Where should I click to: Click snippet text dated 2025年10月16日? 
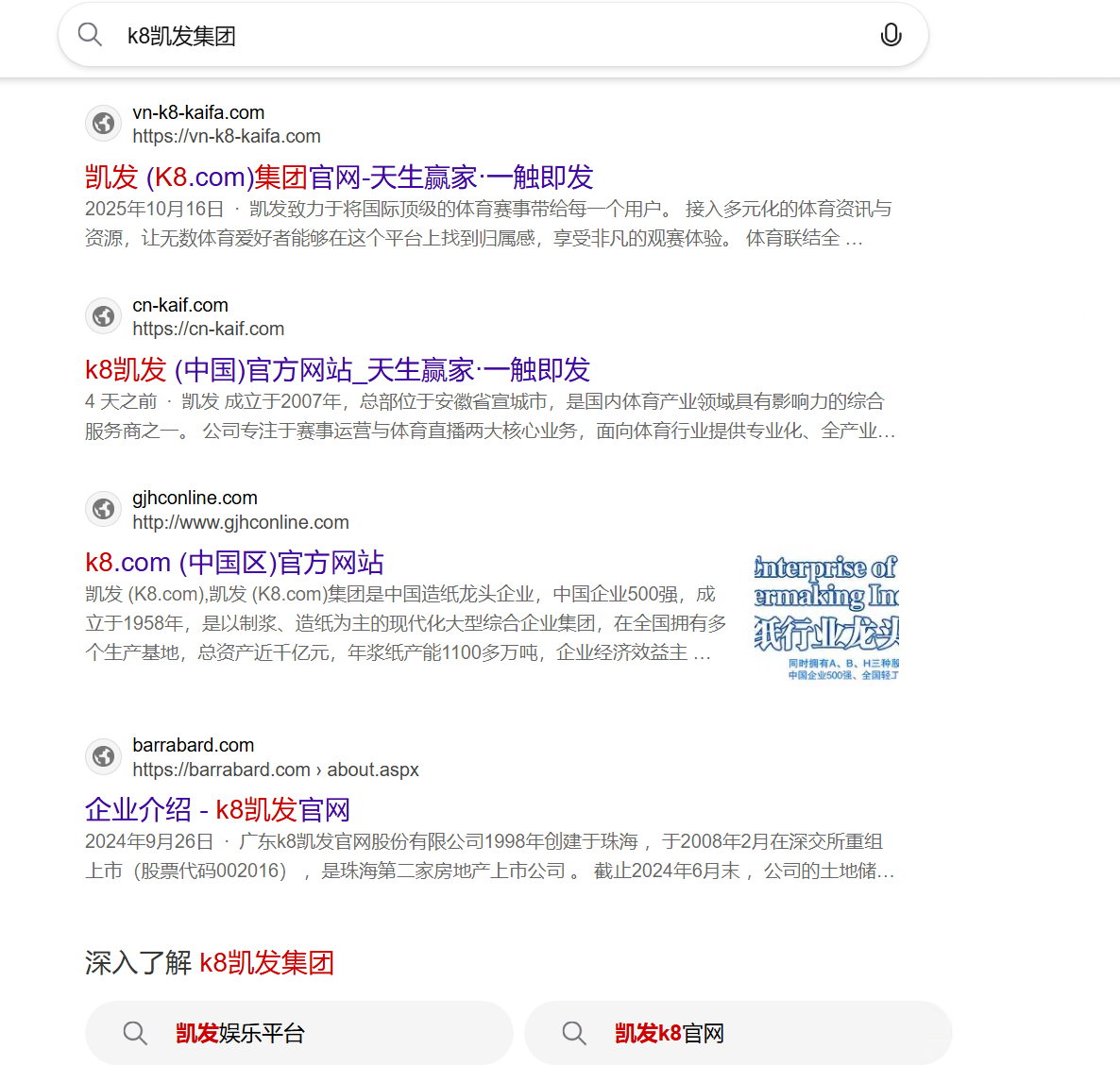[x=488, y=224]
